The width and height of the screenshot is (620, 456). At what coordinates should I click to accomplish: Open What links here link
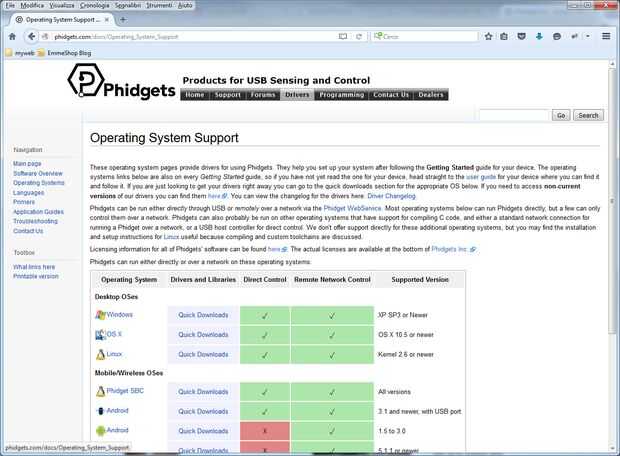tap(34, 267)
